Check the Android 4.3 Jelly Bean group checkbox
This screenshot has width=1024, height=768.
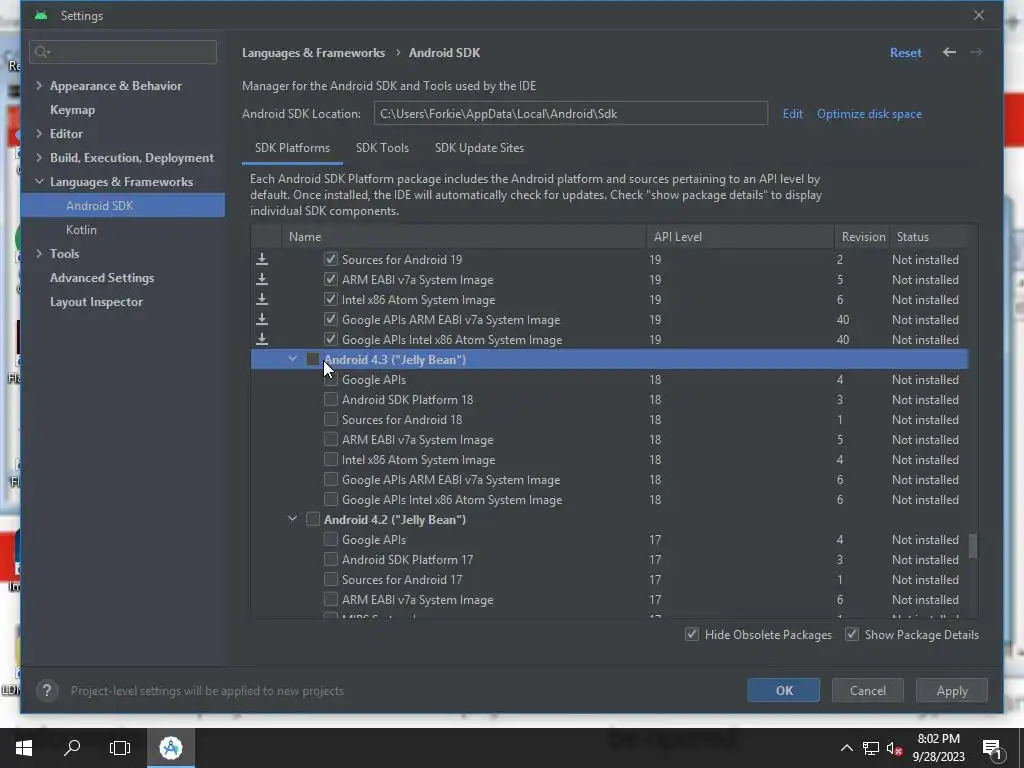pyautogui.click(x=313, y=360)
